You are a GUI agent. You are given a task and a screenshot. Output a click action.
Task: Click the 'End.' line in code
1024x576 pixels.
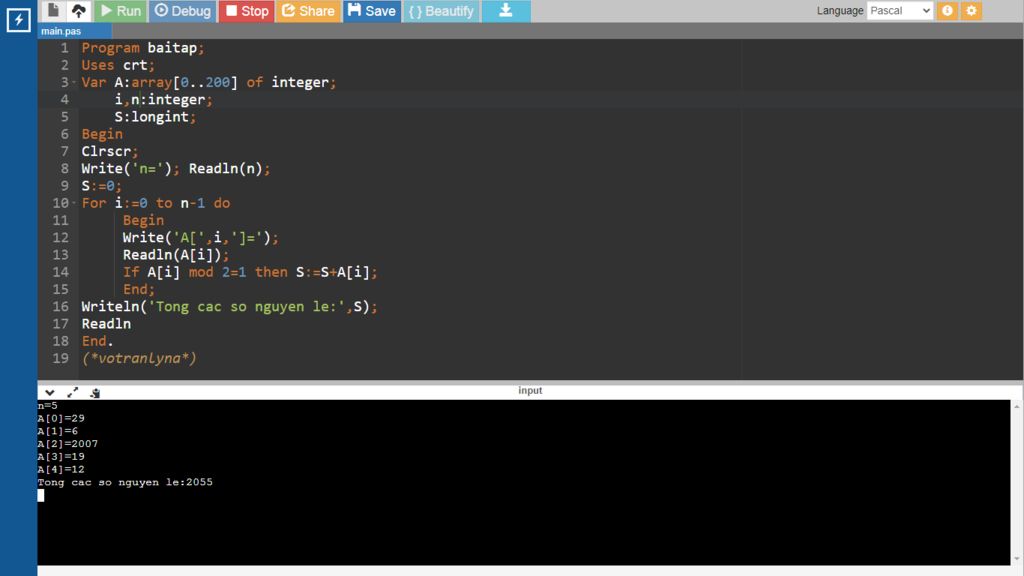click(97, 341)
